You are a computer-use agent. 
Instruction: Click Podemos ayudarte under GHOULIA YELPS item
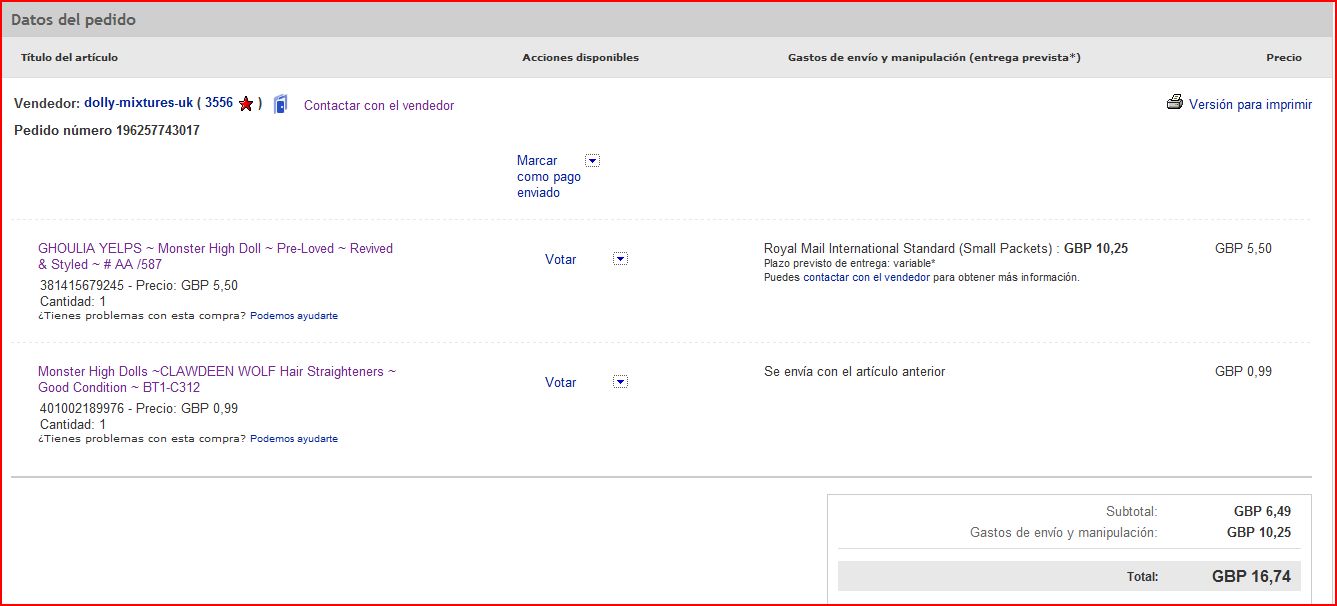point(294,316)
